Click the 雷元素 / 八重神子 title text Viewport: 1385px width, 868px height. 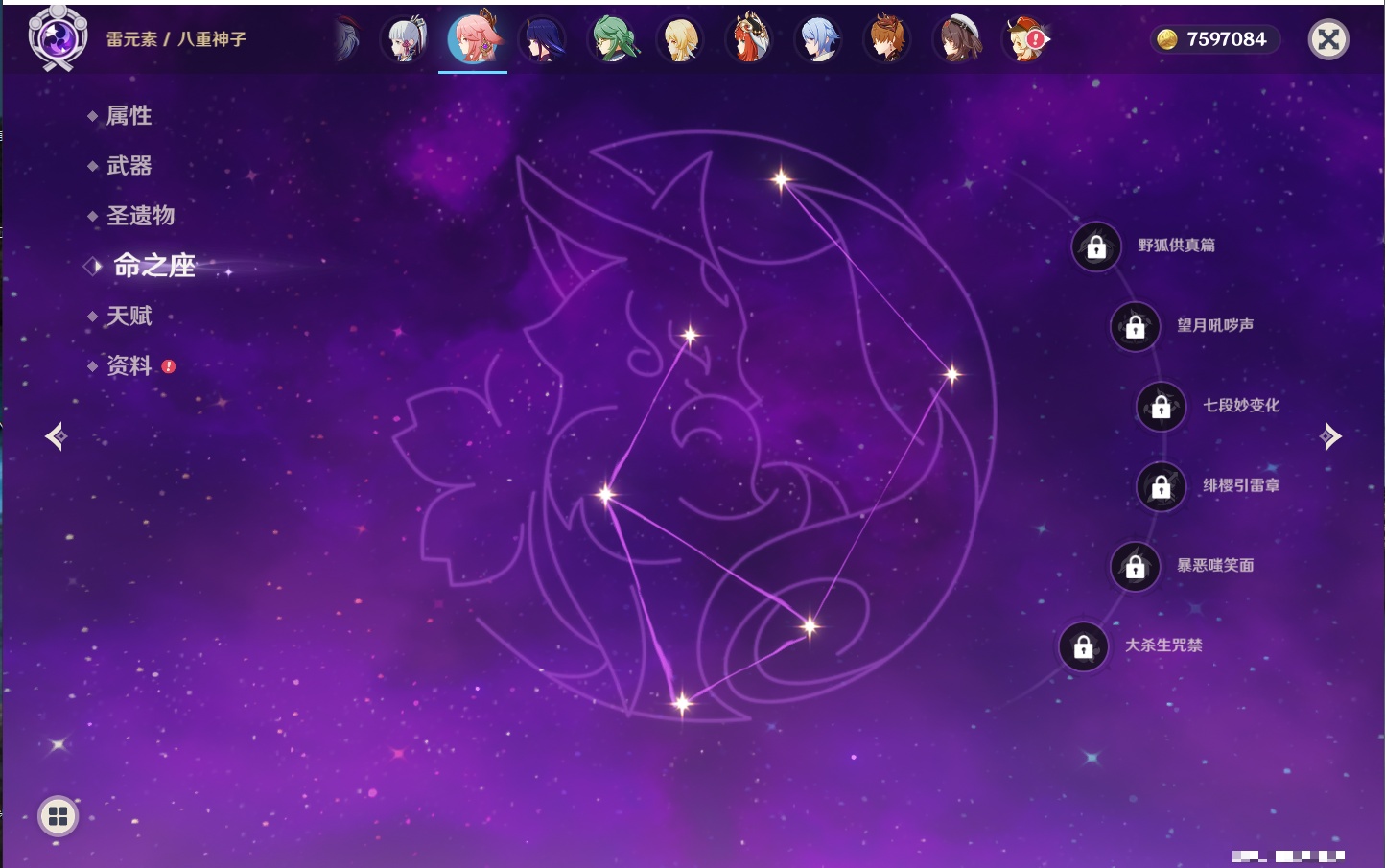pos(176,39)
